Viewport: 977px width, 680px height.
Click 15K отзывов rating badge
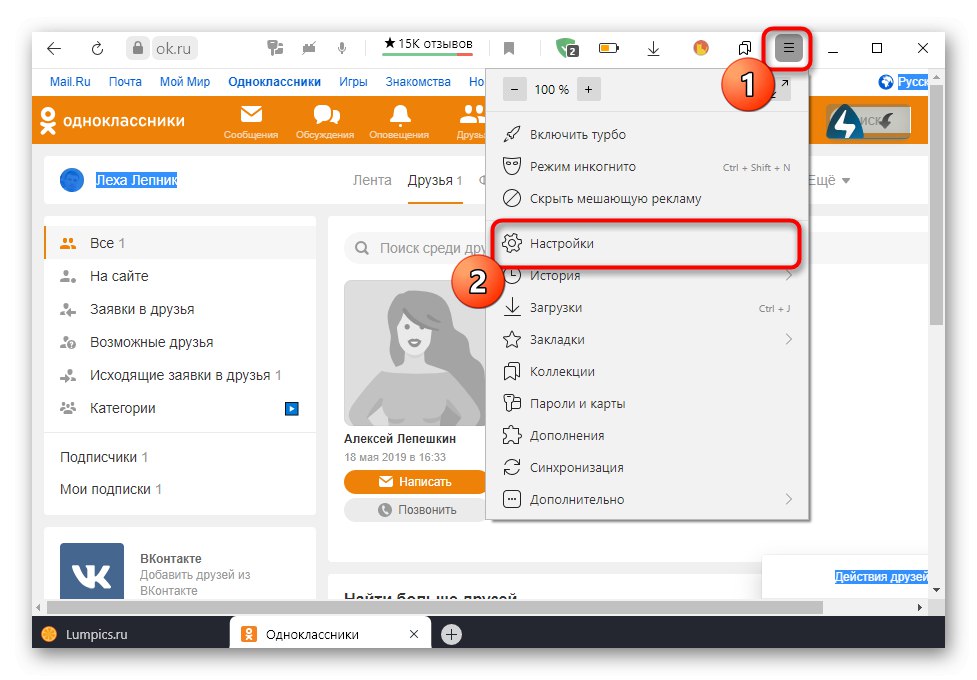pos(428,45)
